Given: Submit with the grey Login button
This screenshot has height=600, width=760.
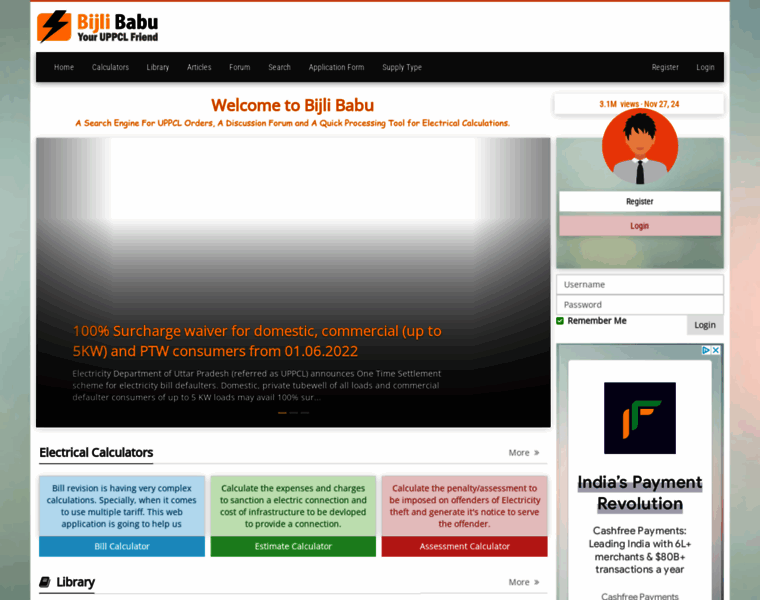Looking at the screenshot, I should click(705, 325).
